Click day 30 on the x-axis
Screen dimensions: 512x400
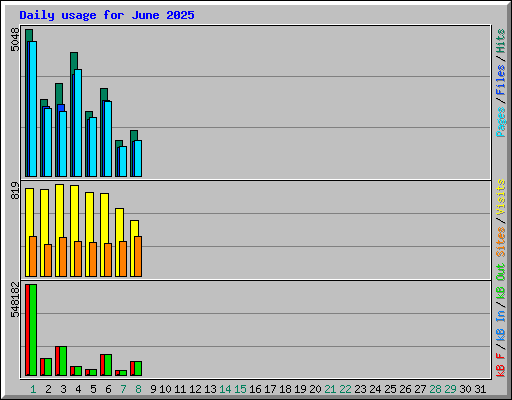click(x=465, y=389)
